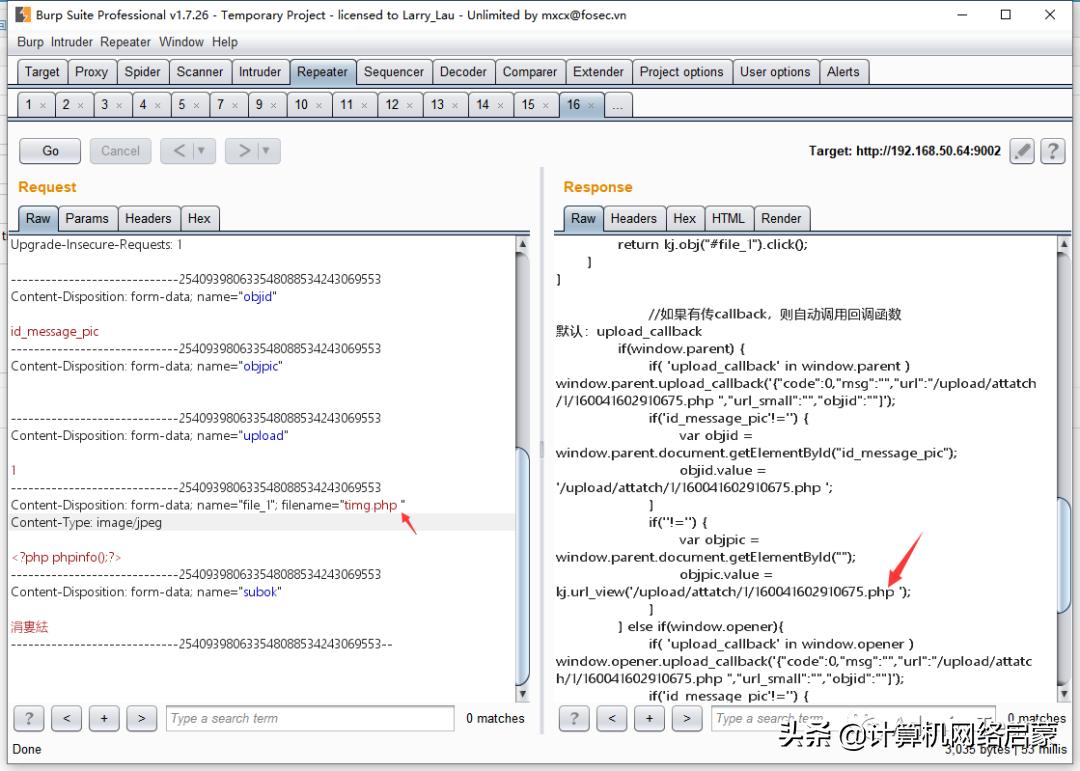Image resolution: width=1080 pixels, height=771 pixels.
Task: Click the id_message_pic value line
Action: [x=54, y=331]
